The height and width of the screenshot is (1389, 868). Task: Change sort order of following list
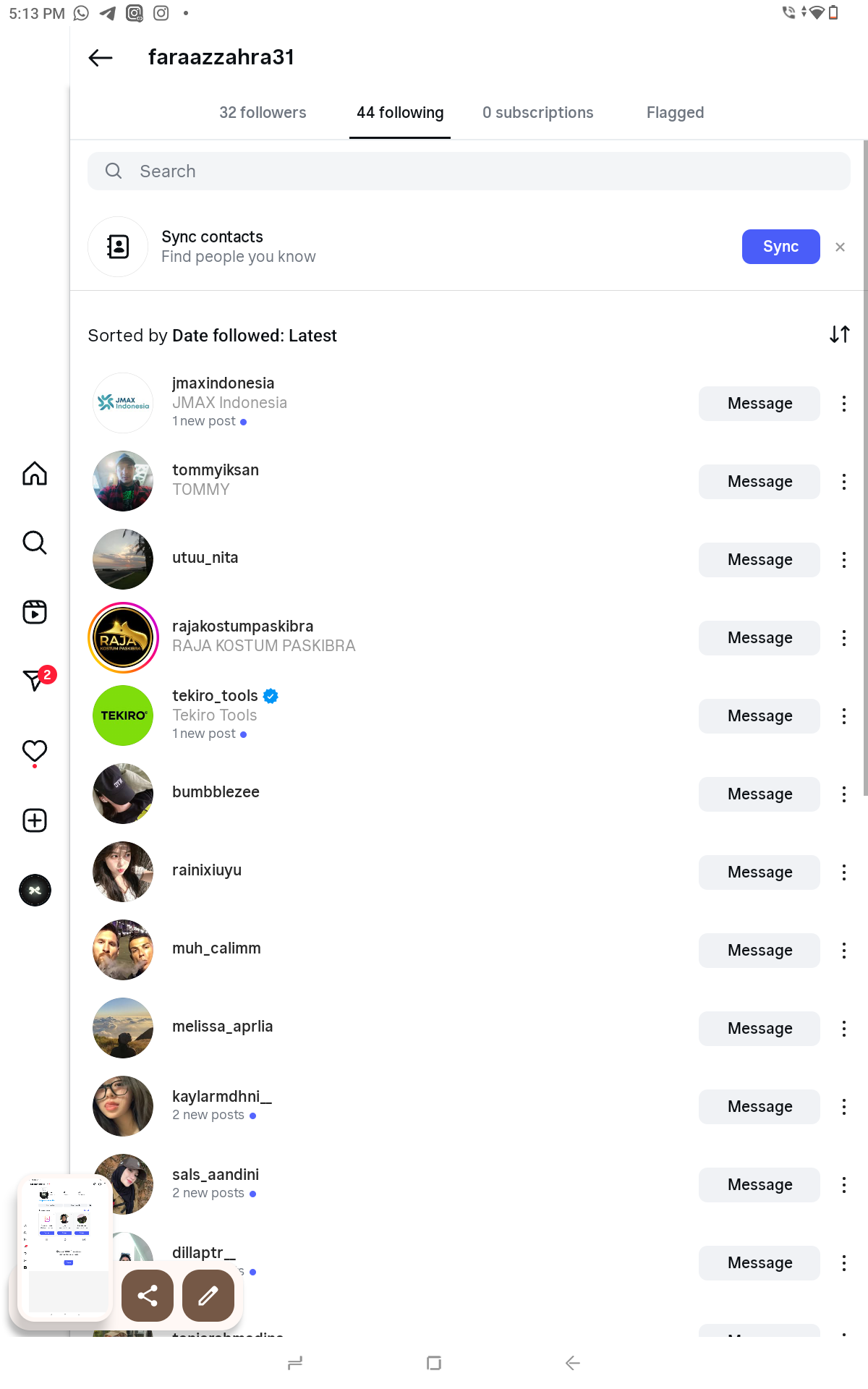(x=839, y=334)
